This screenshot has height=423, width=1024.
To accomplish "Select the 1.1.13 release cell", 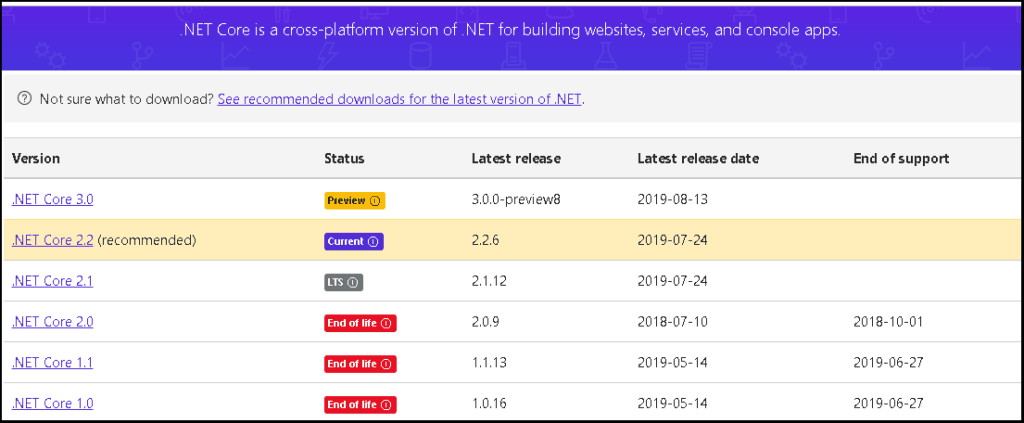I will pos(489,362).
